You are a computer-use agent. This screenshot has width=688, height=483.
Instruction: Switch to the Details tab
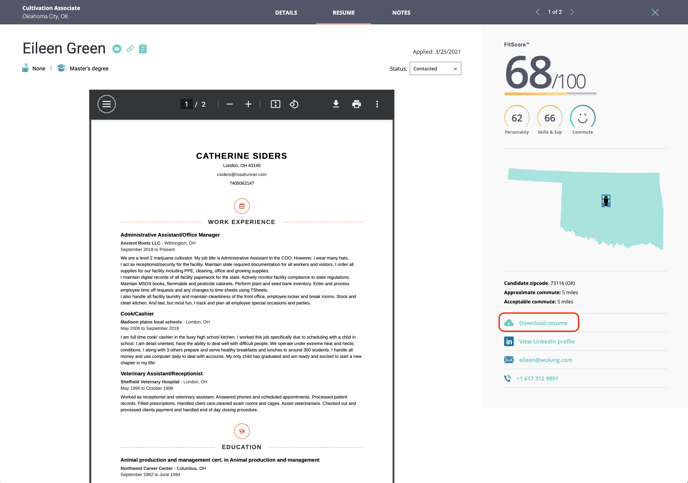[x=286, y=13]
